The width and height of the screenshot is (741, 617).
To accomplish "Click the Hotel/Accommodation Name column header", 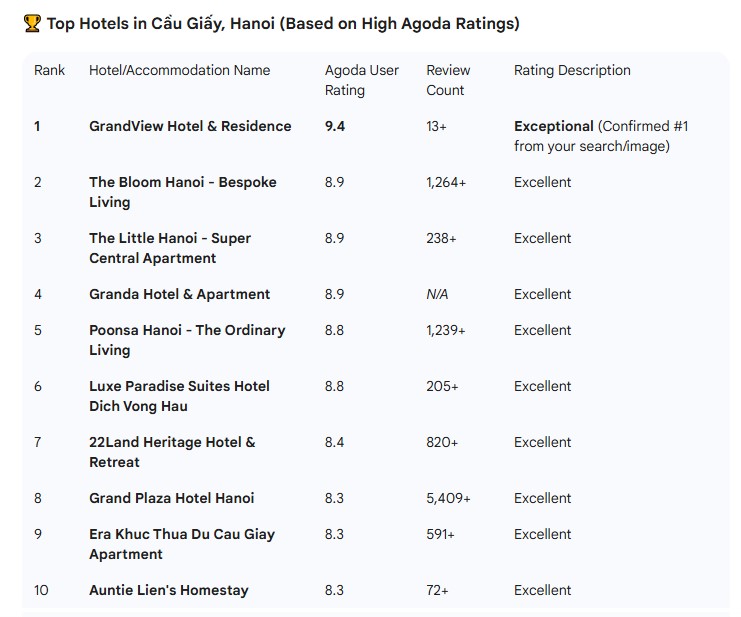I will click(179, 70).
